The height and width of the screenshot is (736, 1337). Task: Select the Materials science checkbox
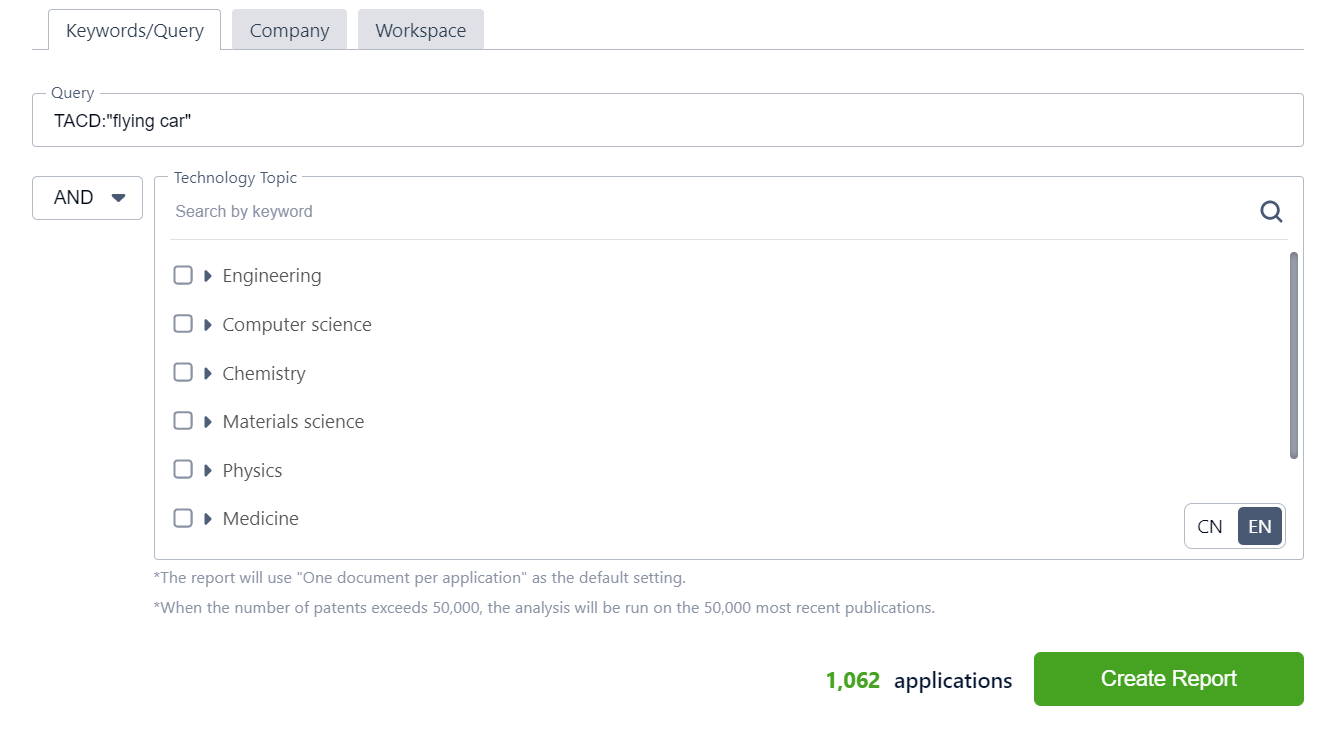coord(183,421)
